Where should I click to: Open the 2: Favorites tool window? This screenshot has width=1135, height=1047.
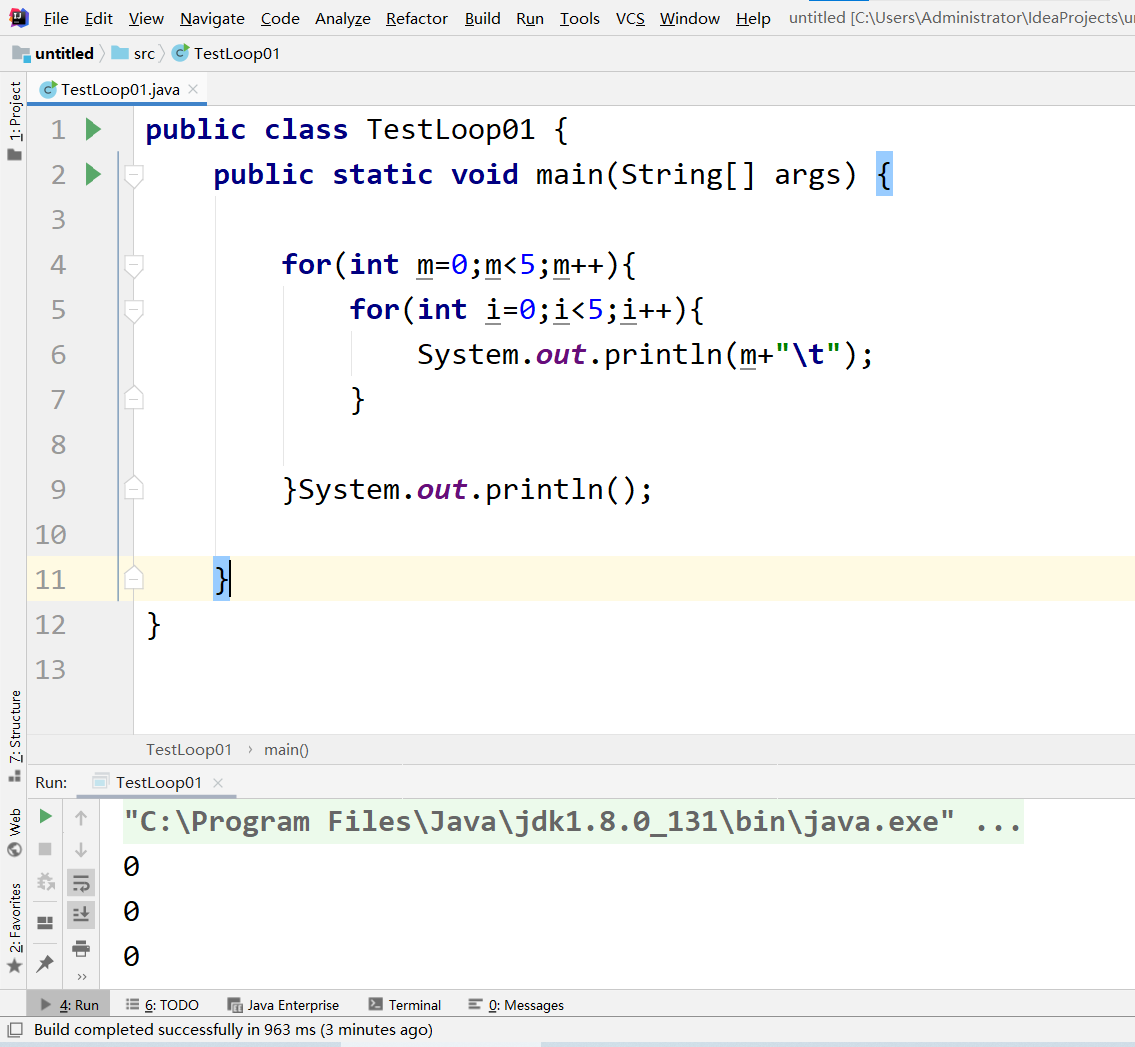click(x=14, y=928)
